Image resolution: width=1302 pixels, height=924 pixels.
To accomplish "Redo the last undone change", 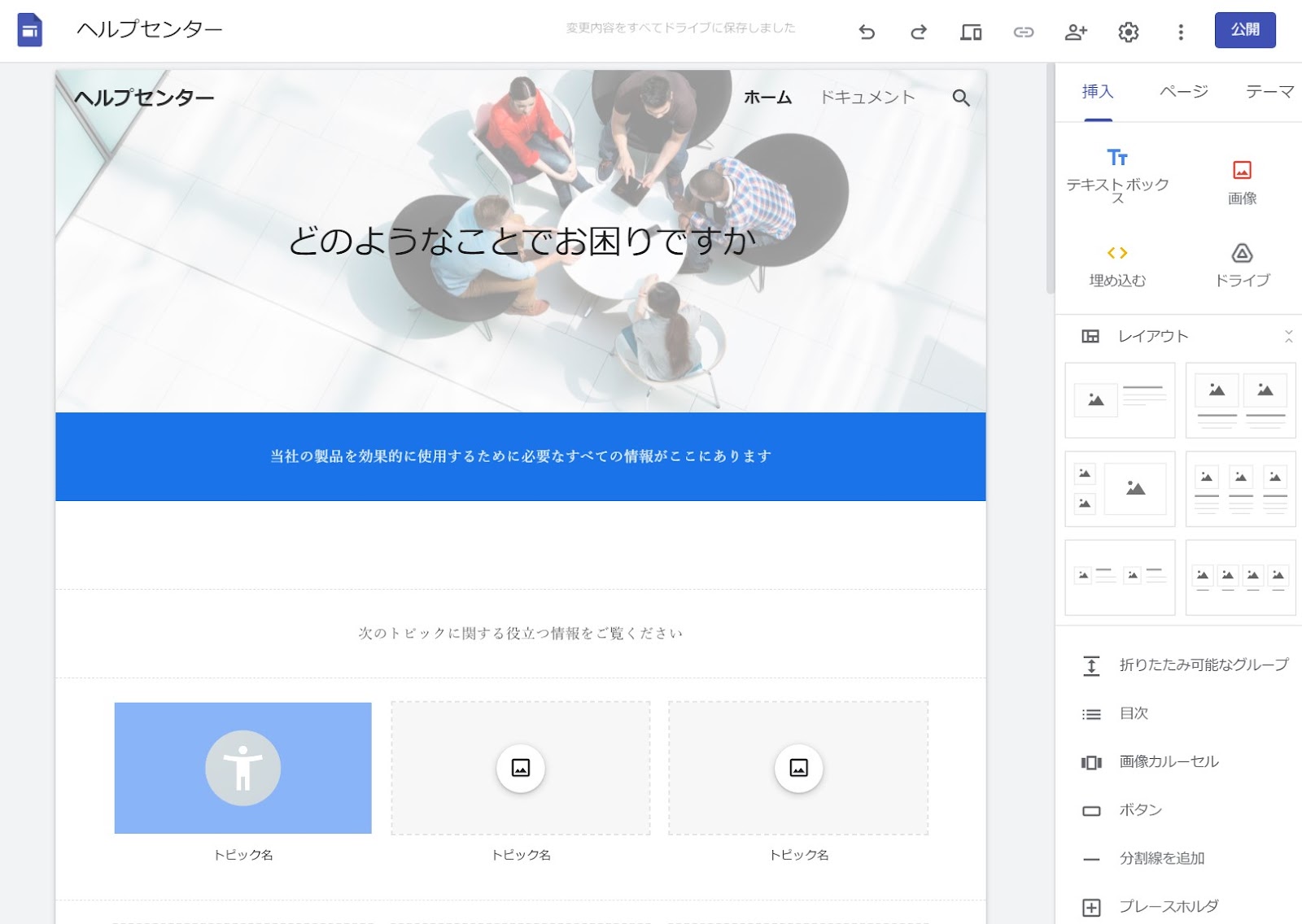I will point(918,32).
